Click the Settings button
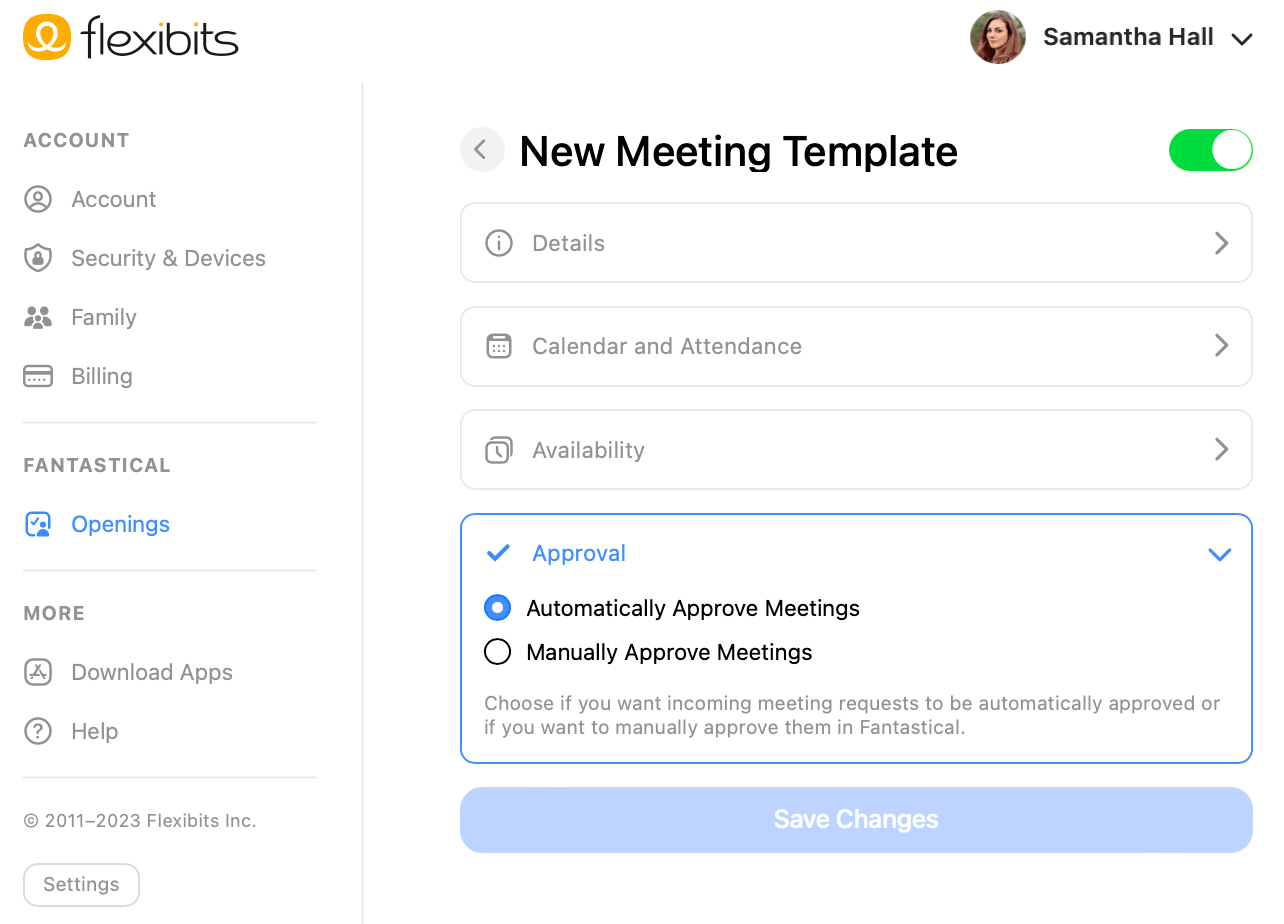Image resolution: width=1284 pixels, height=924 pixels. point(81,885)
